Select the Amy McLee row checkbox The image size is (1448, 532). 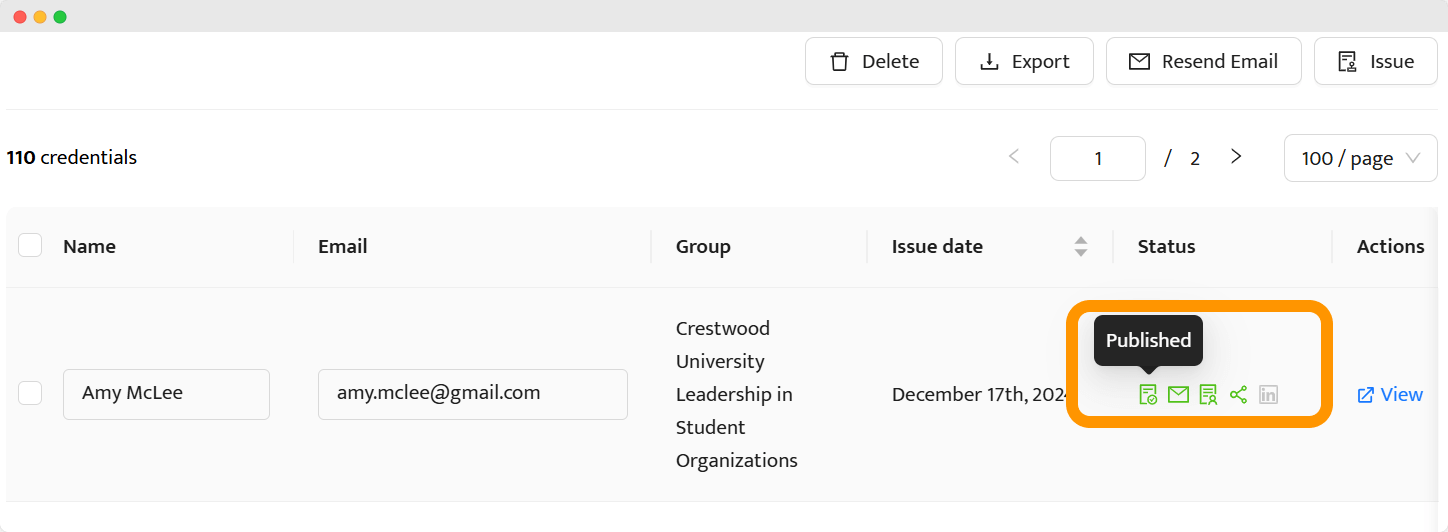(x=30, y=393)
